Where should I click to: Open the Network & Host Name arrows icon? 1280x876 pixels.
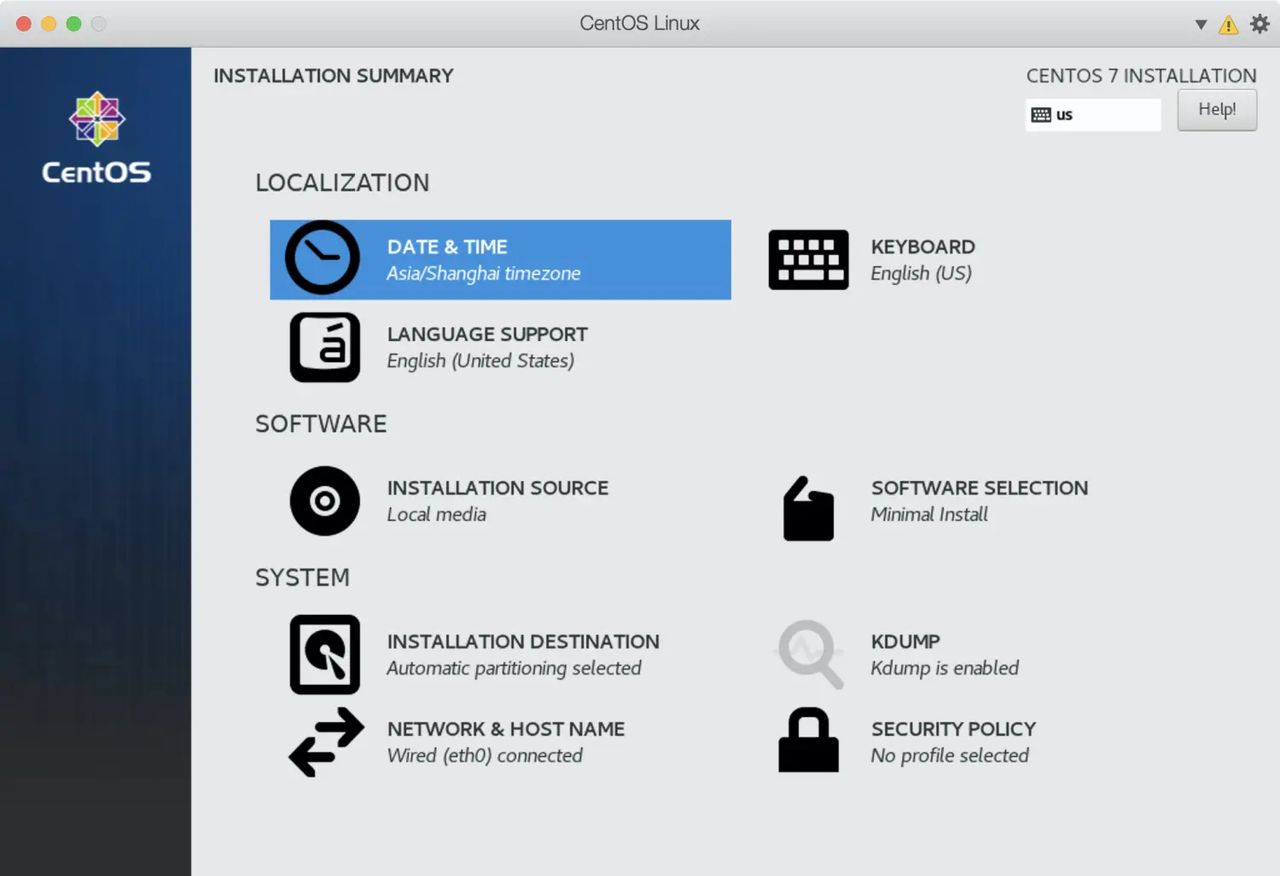(326, 742)
